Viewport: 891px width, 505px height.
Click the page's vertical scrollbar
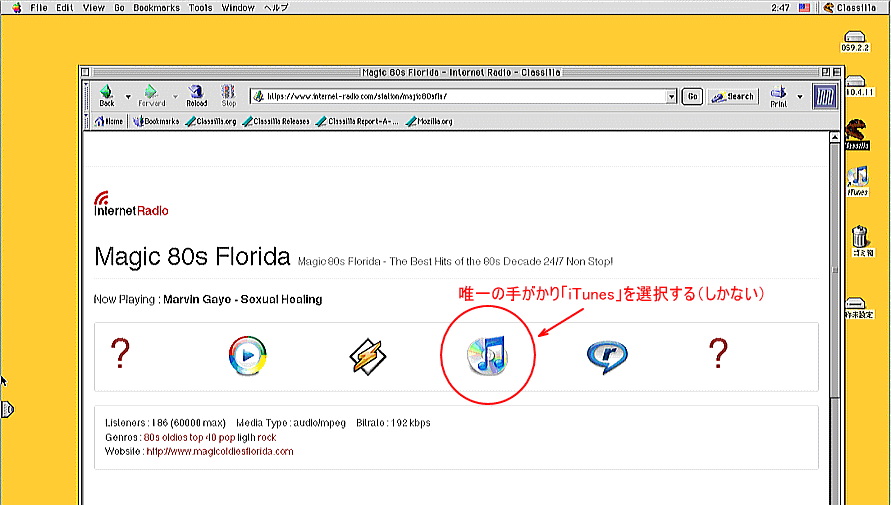click(x=836, y=320)
